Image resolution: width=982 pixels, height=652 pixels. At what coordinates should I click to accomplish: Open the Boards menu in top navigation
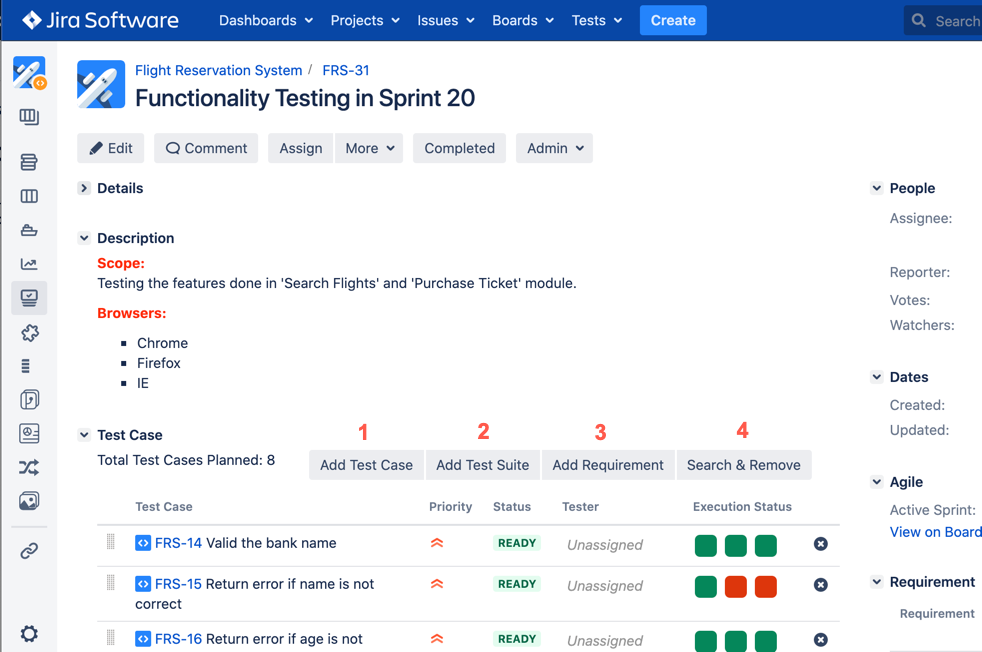[x=522, y=20]
